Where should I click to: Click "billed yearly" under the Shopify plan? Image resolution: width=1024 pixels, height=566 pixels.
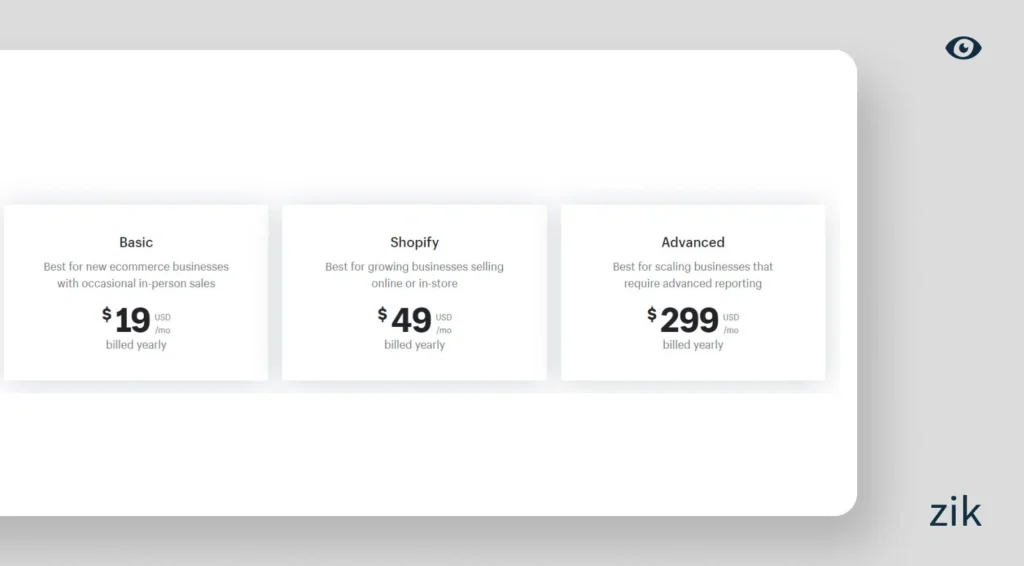414,345
